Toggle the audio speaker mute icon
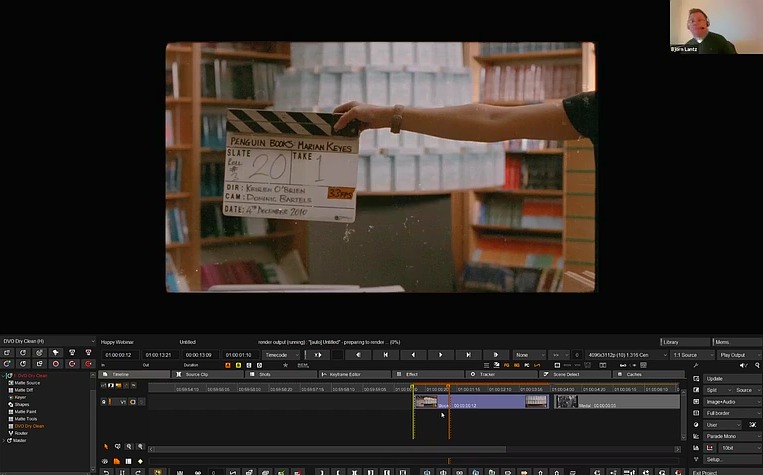763x475 pixels. coord(743,365)
